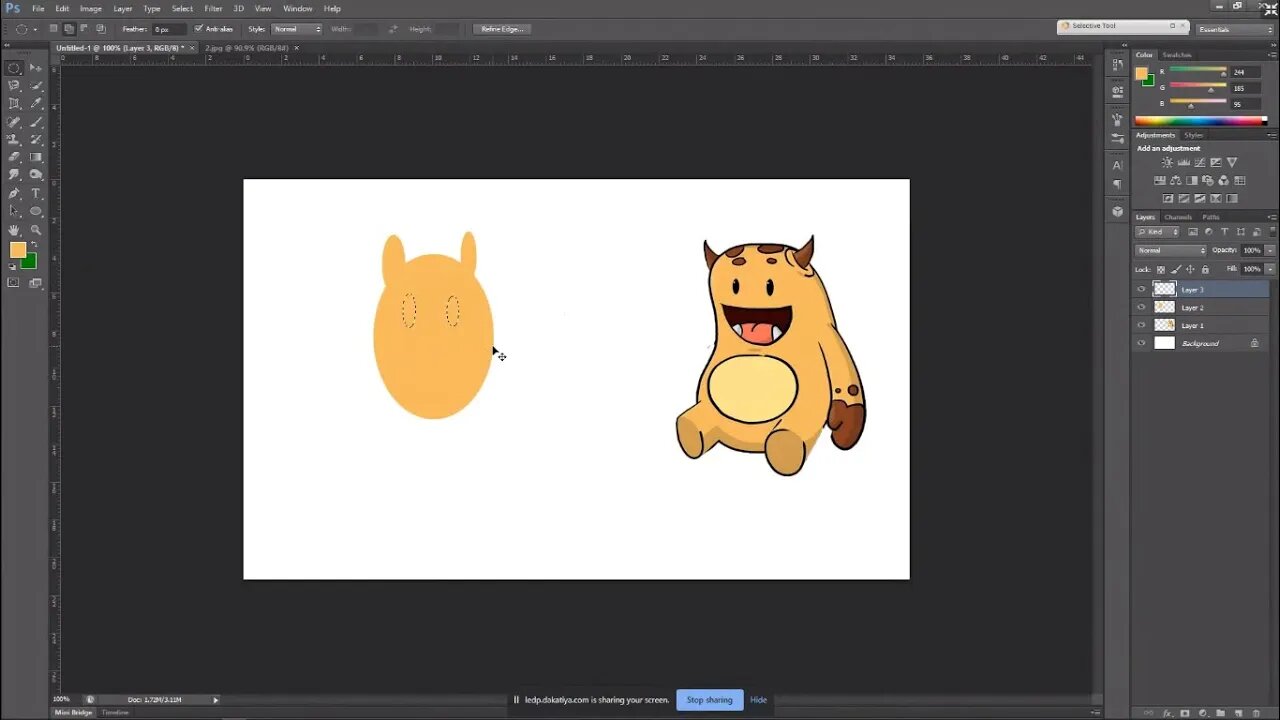Open the Style dropdown

pyautogui.click(x=297, y=29)
